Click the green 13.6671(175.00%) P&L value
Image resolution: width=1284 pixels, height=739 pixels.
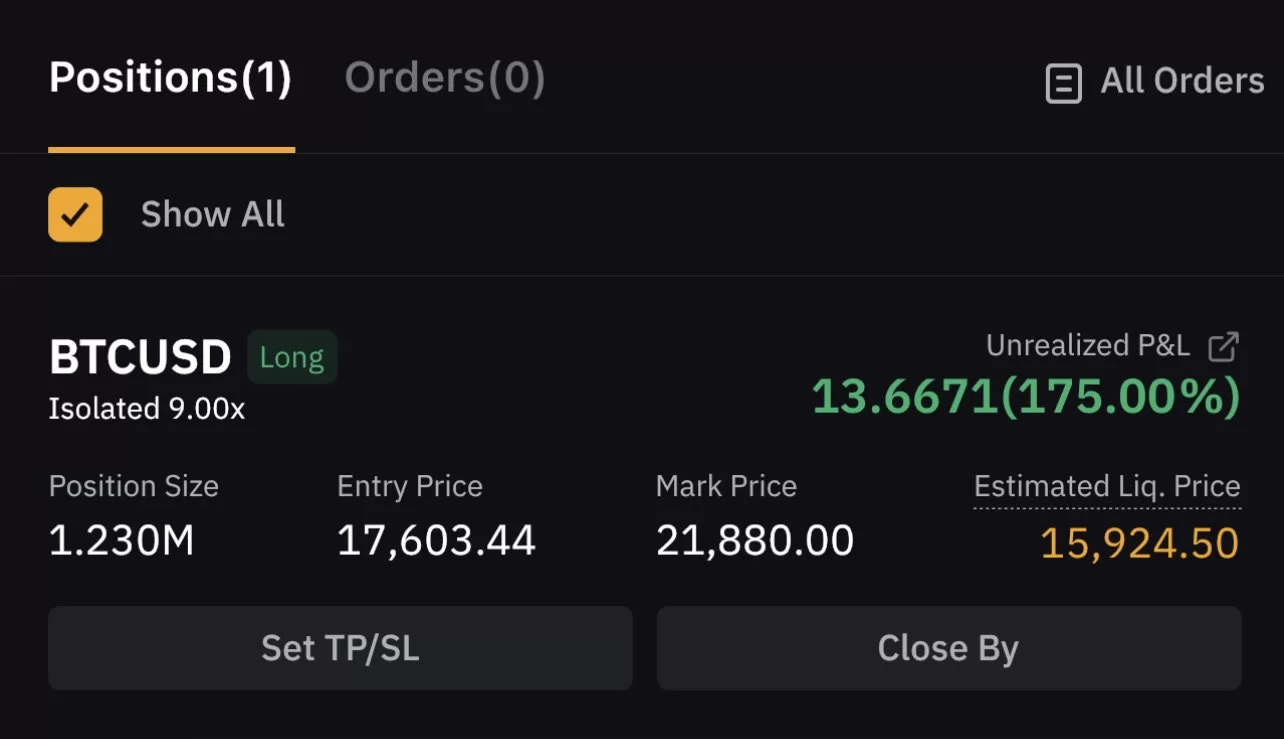pos(1025,397)
